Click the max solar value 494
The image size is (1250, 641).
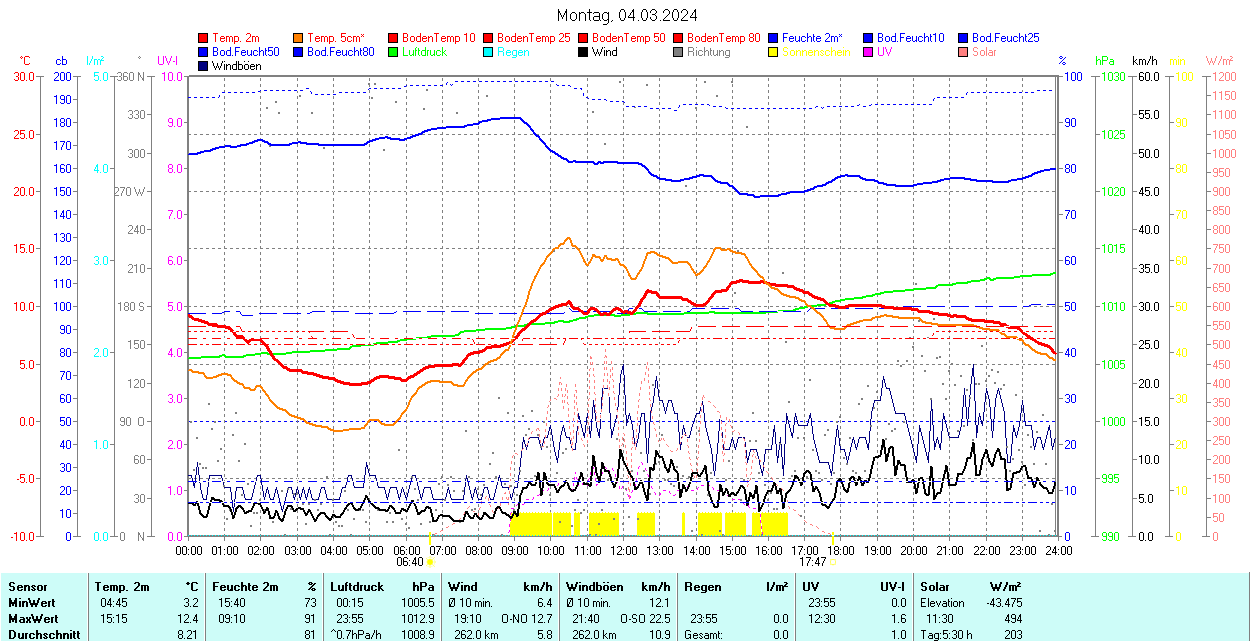(1012, 619)
